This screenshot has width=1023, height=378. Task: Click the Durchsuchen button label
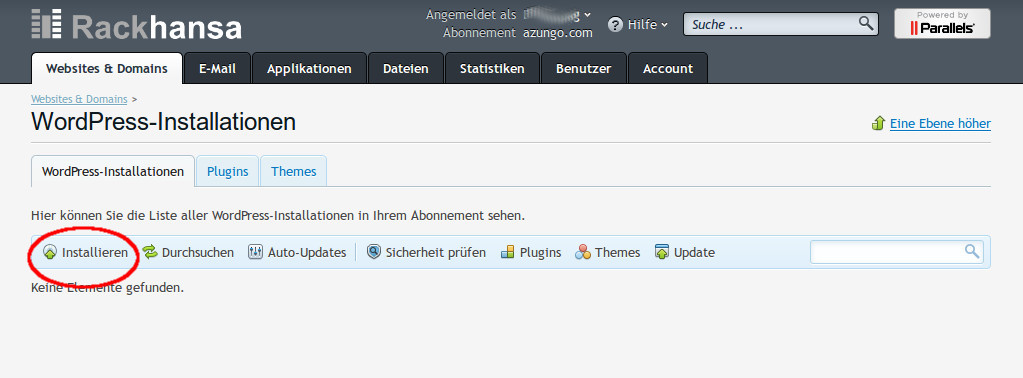click(198, 252)
